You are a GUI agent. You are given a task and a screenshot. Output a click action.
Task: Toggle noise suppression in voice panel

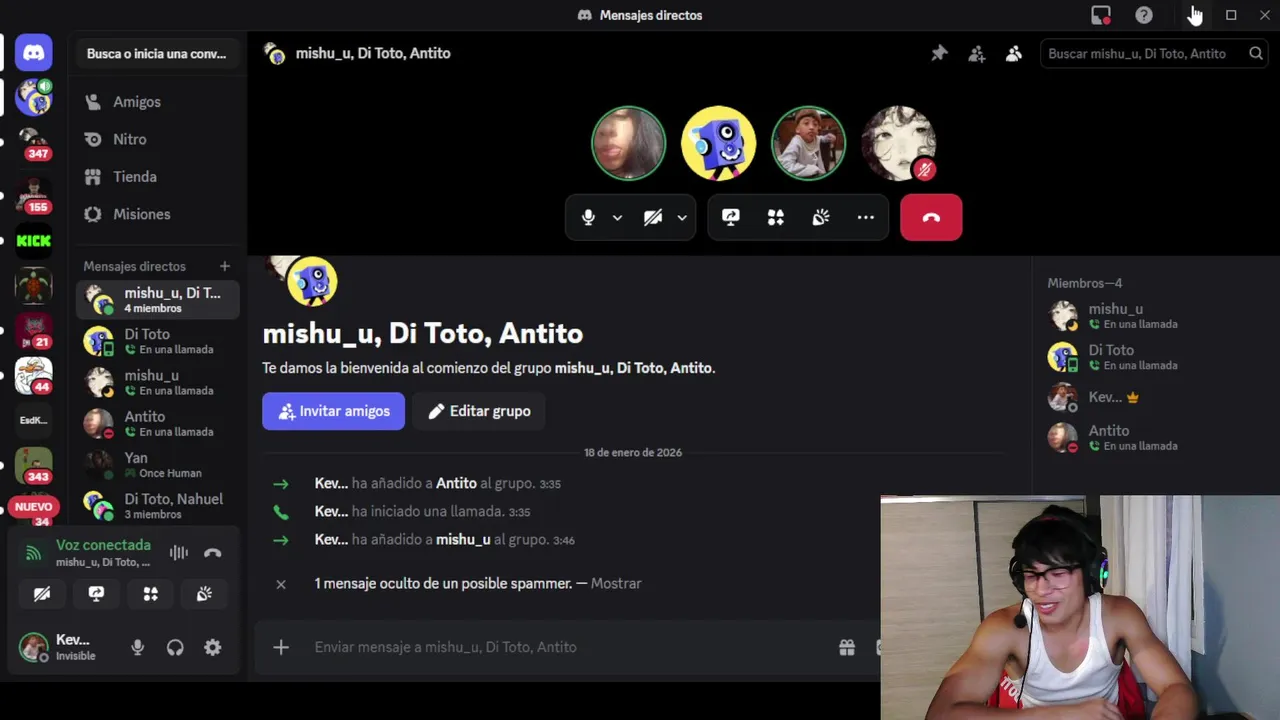(179, 553)
